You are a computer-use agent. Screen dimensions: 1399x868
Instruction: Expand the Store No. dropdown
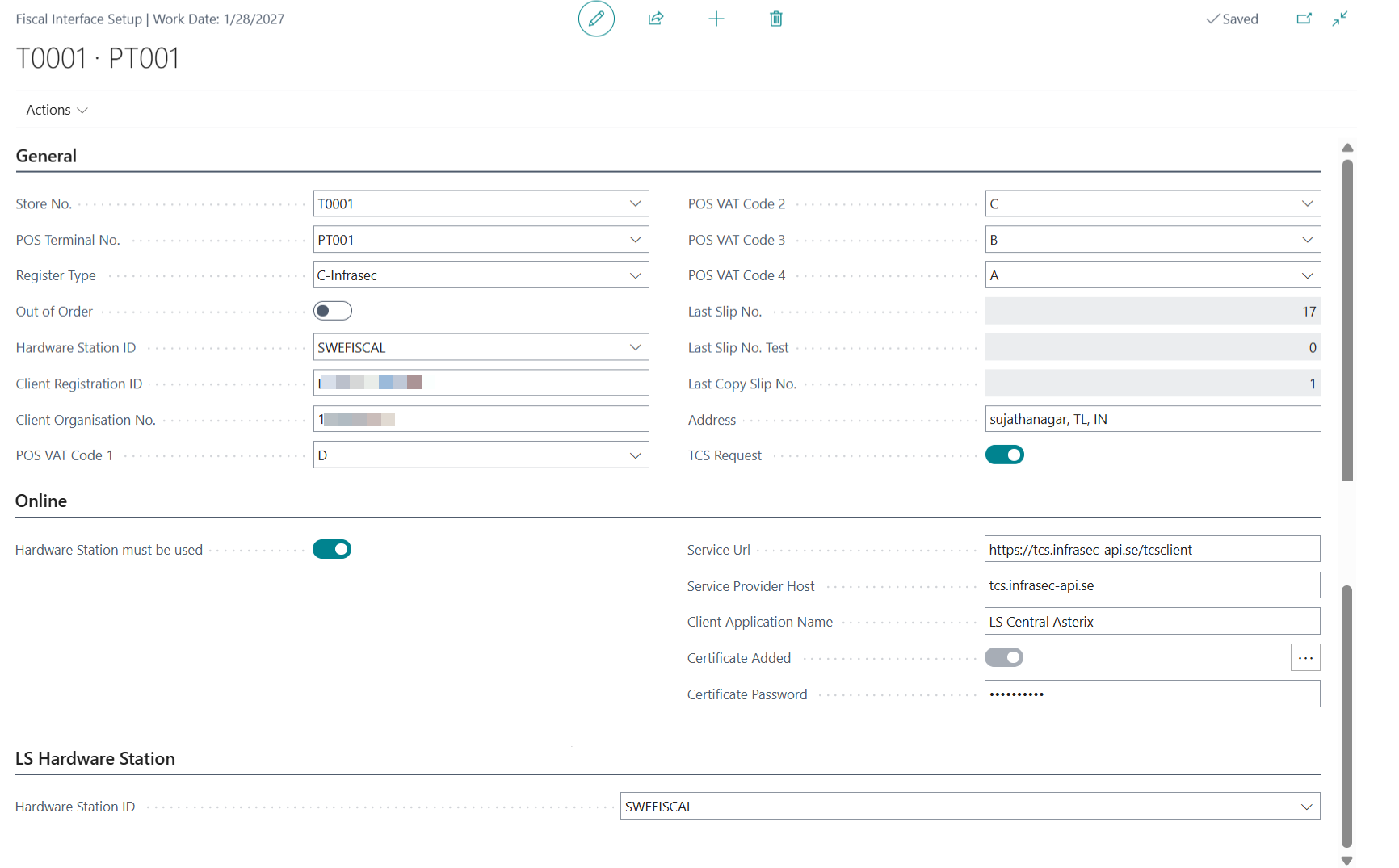[635, 203]
